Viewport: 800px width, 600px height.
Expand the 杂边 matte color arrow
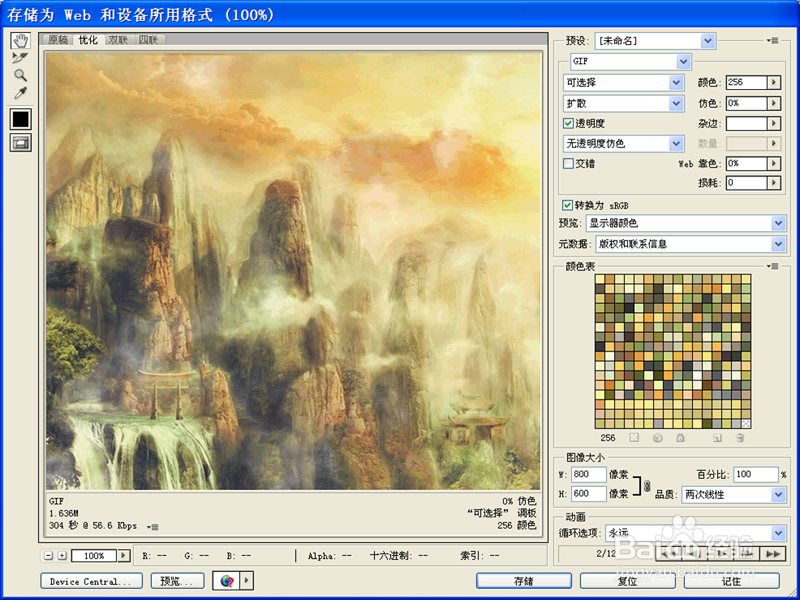click(774, 123)
